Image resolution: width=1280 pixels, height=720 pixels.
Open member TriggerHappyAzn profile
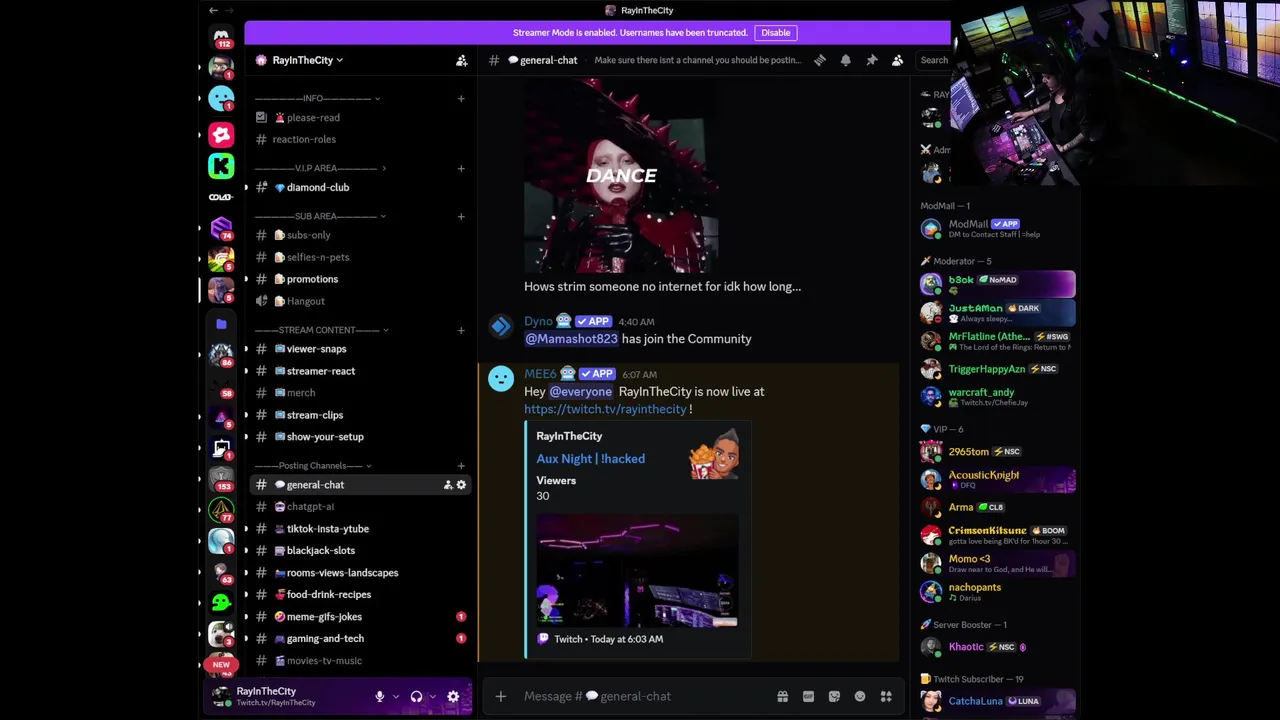coord(997,369)
